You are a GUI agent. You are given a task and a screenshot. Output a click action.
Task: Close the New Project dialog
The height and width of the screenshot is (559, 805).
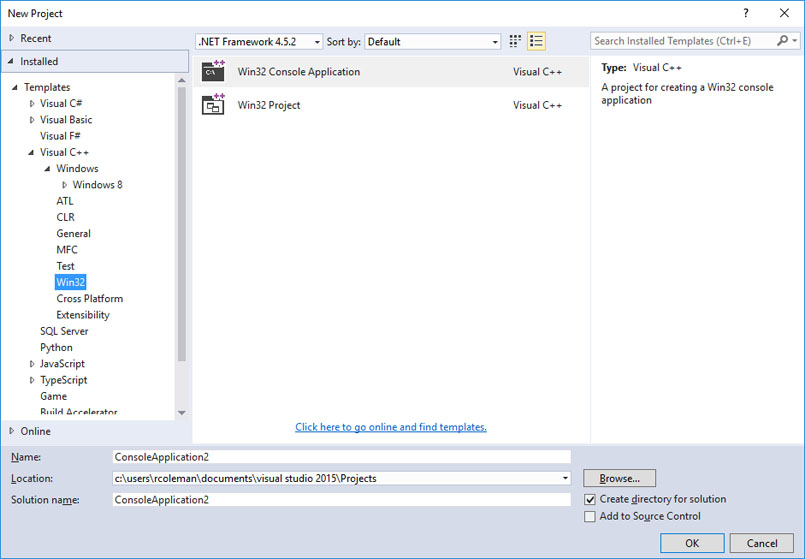(784, 13)
